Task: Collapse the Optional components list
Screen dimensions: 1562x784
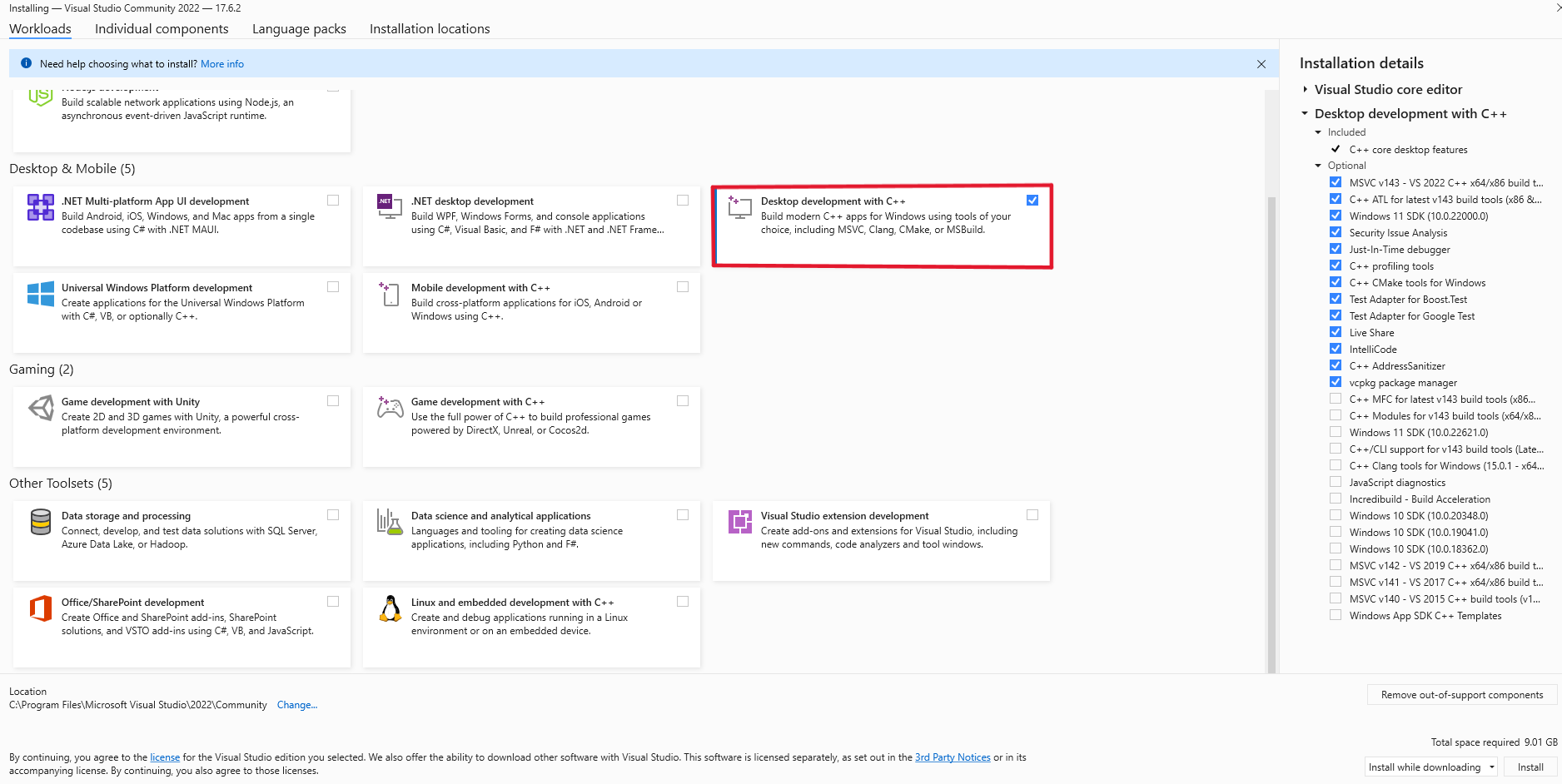Action: coord(1319,165)
